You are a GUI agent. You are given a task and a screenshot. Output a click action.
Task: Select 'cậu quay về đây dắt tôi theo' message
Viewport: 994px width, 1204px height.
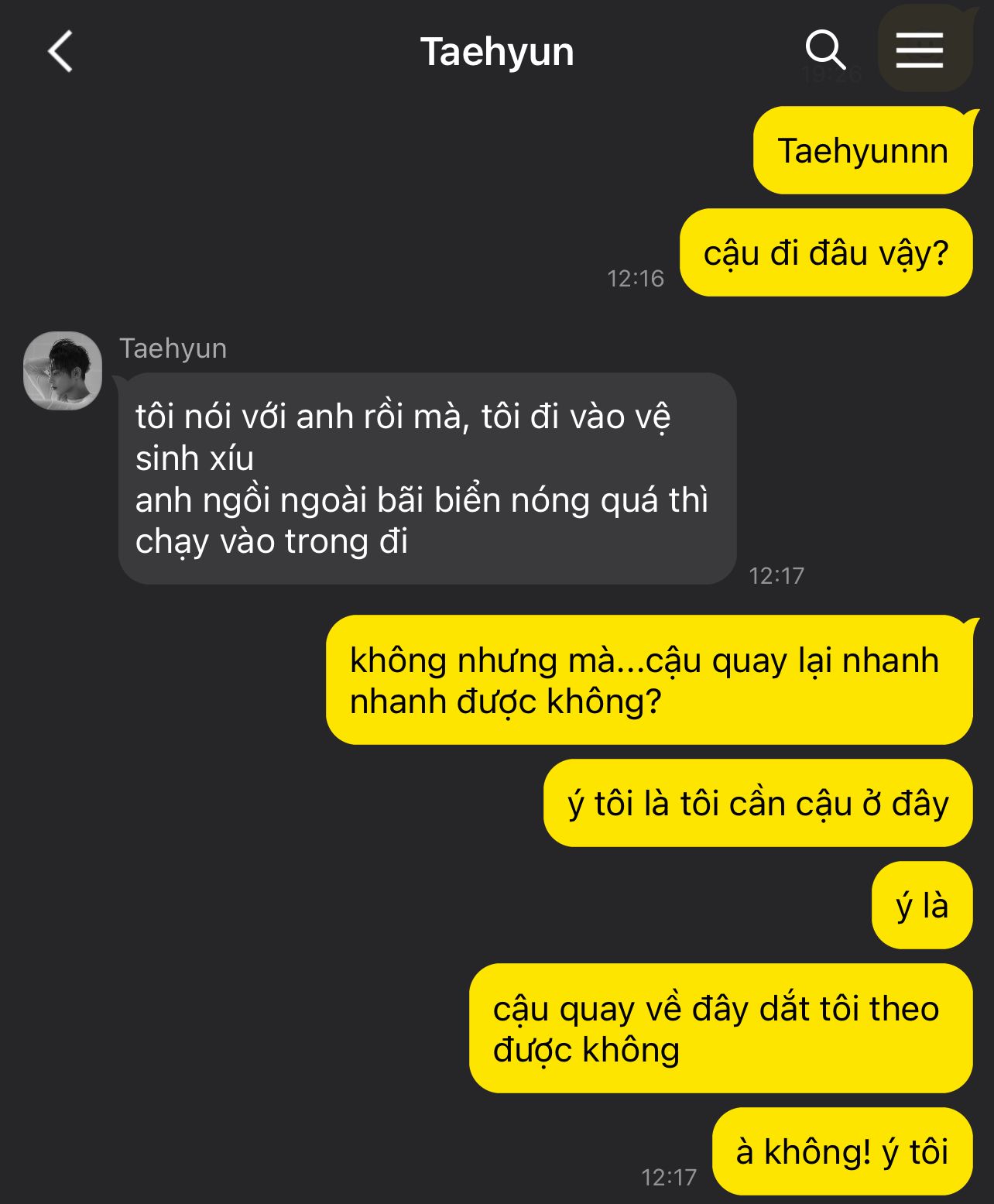click(x=721, y=1029)
